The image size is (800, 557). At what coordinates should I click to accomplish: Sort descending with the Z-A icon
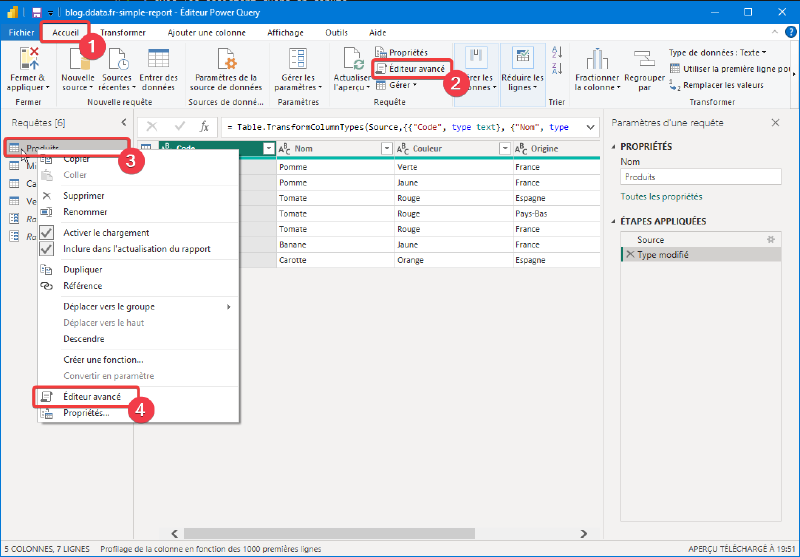tap(557, 68)
